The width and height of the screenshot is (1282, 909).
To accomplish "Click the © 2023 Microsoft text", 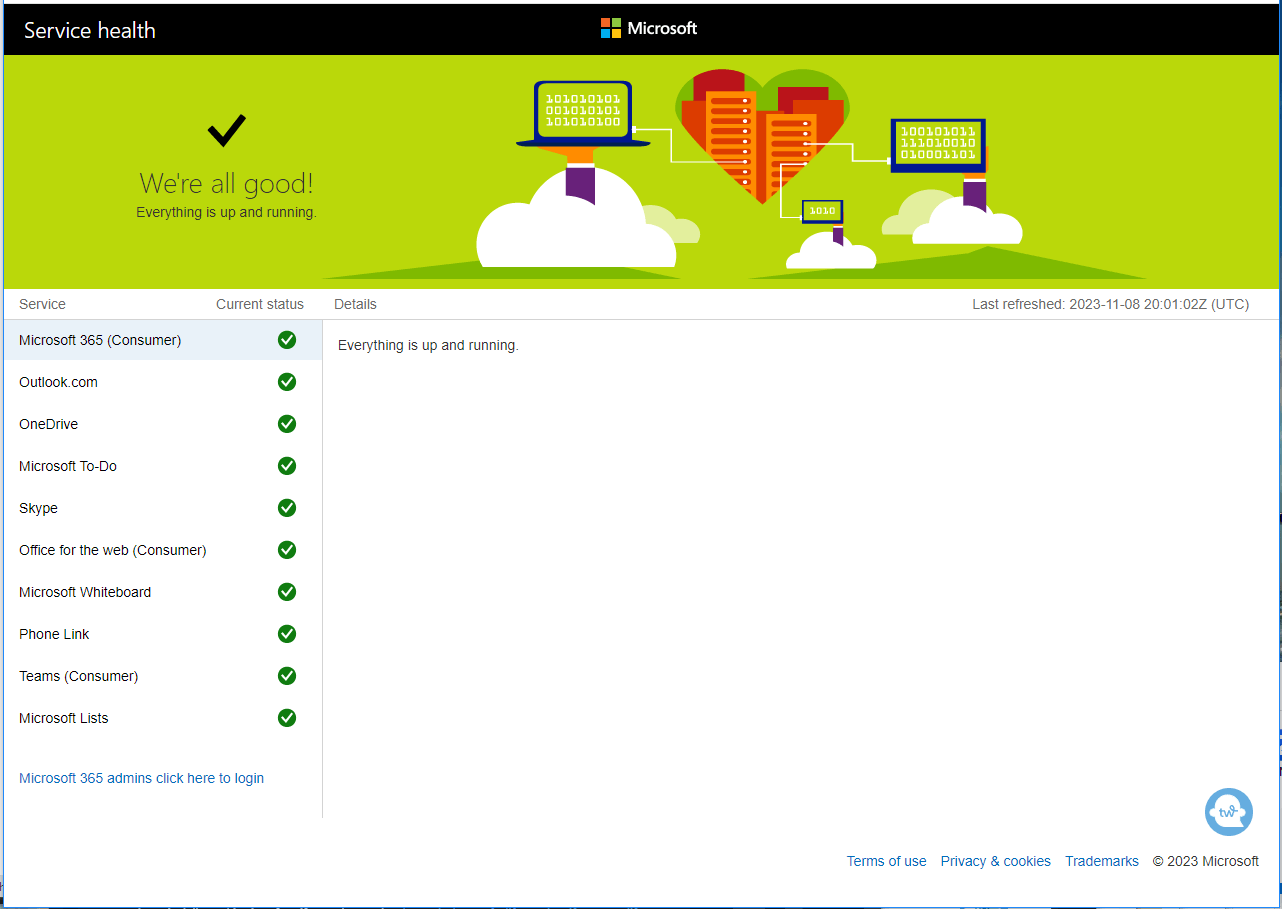I will pos(1205,861).
